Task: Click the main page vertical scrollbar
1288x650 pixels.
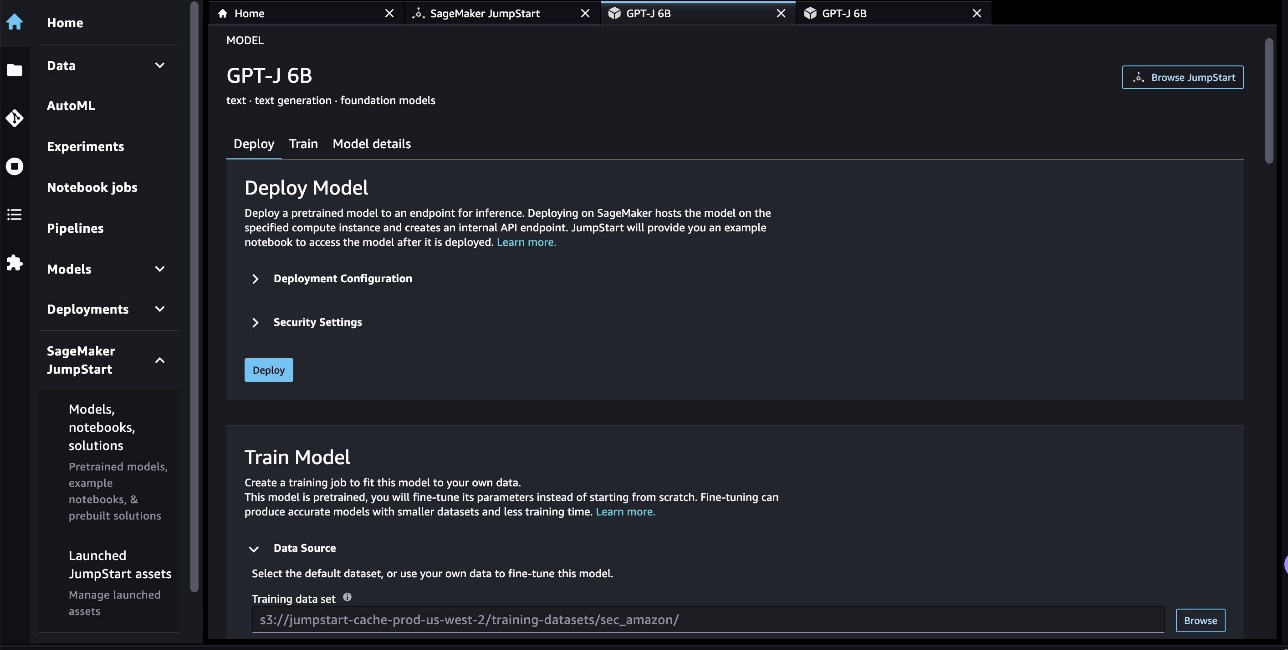Action: coord(1270,100)
